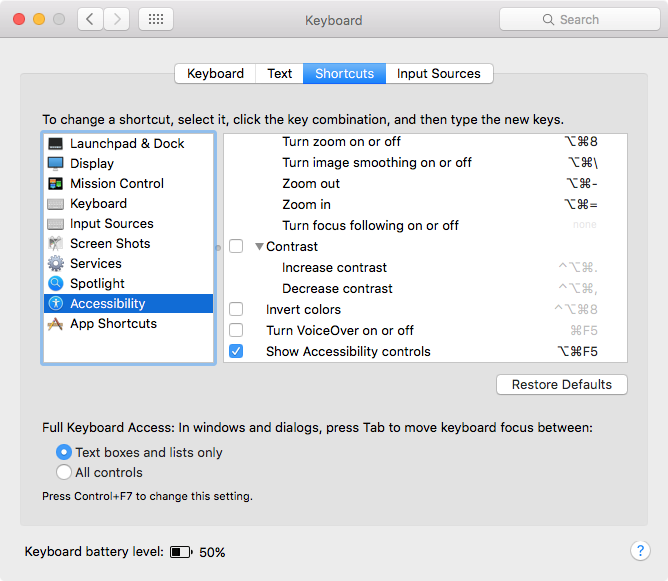
Task: Select Launchpad & Dock category
Action: tap(128, 144)
